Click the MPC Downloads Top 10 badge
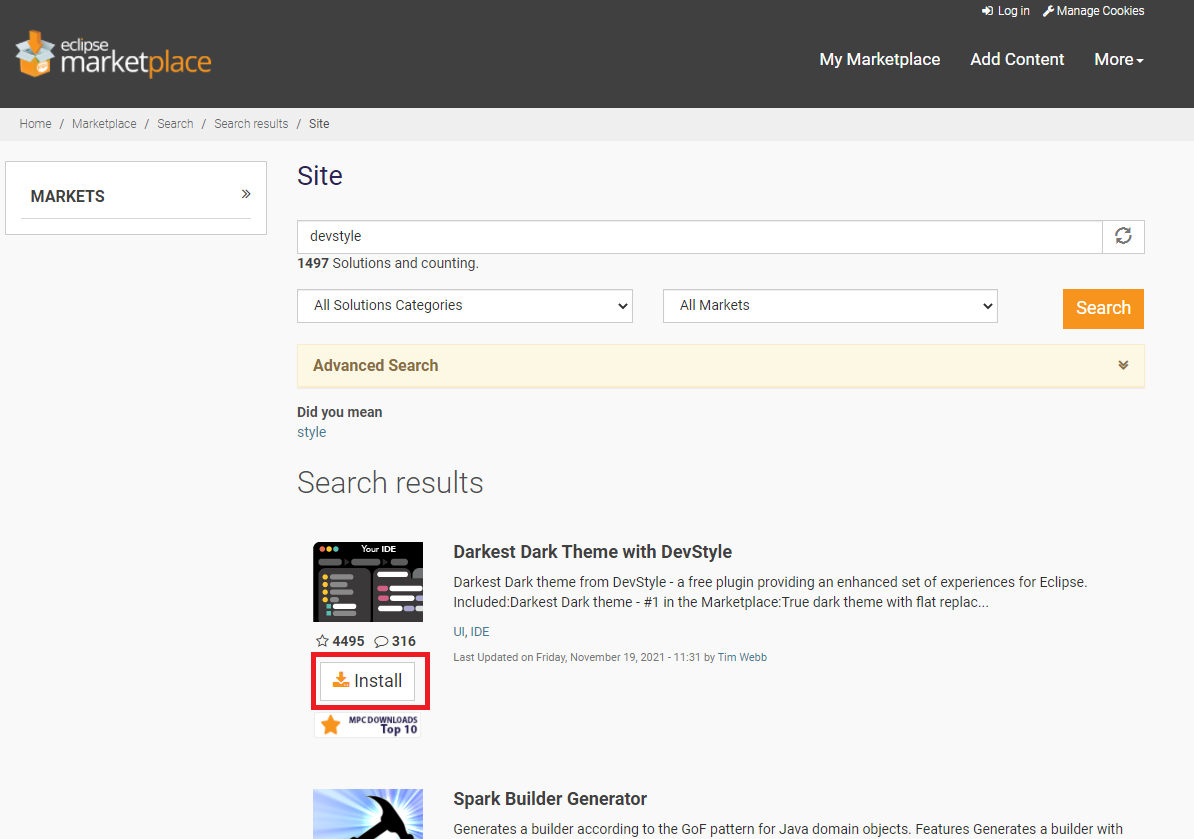 click(x=368, y=725)
